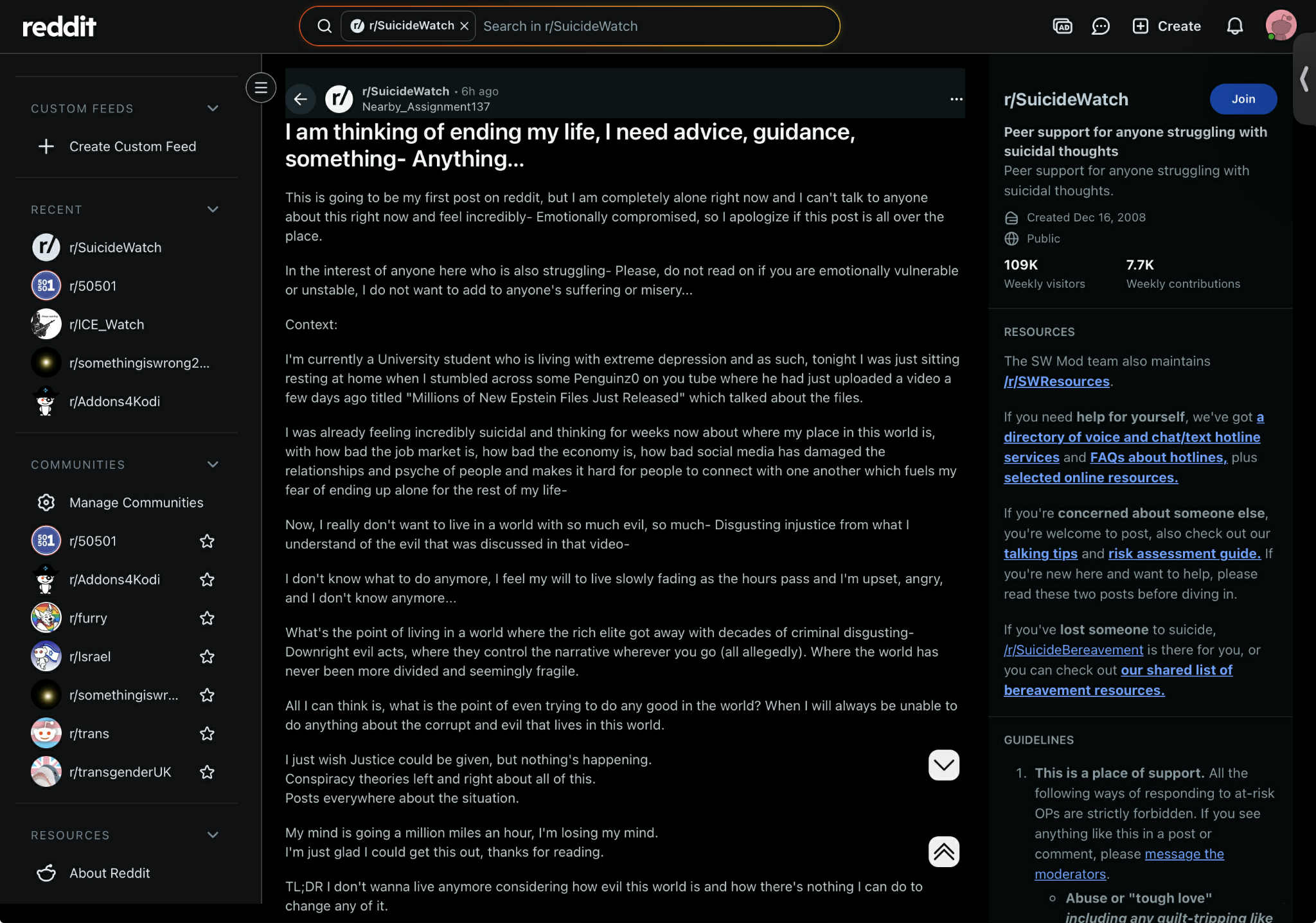Select Manage Communities item
The image size is (1316, 923).
tap(136, 502)
